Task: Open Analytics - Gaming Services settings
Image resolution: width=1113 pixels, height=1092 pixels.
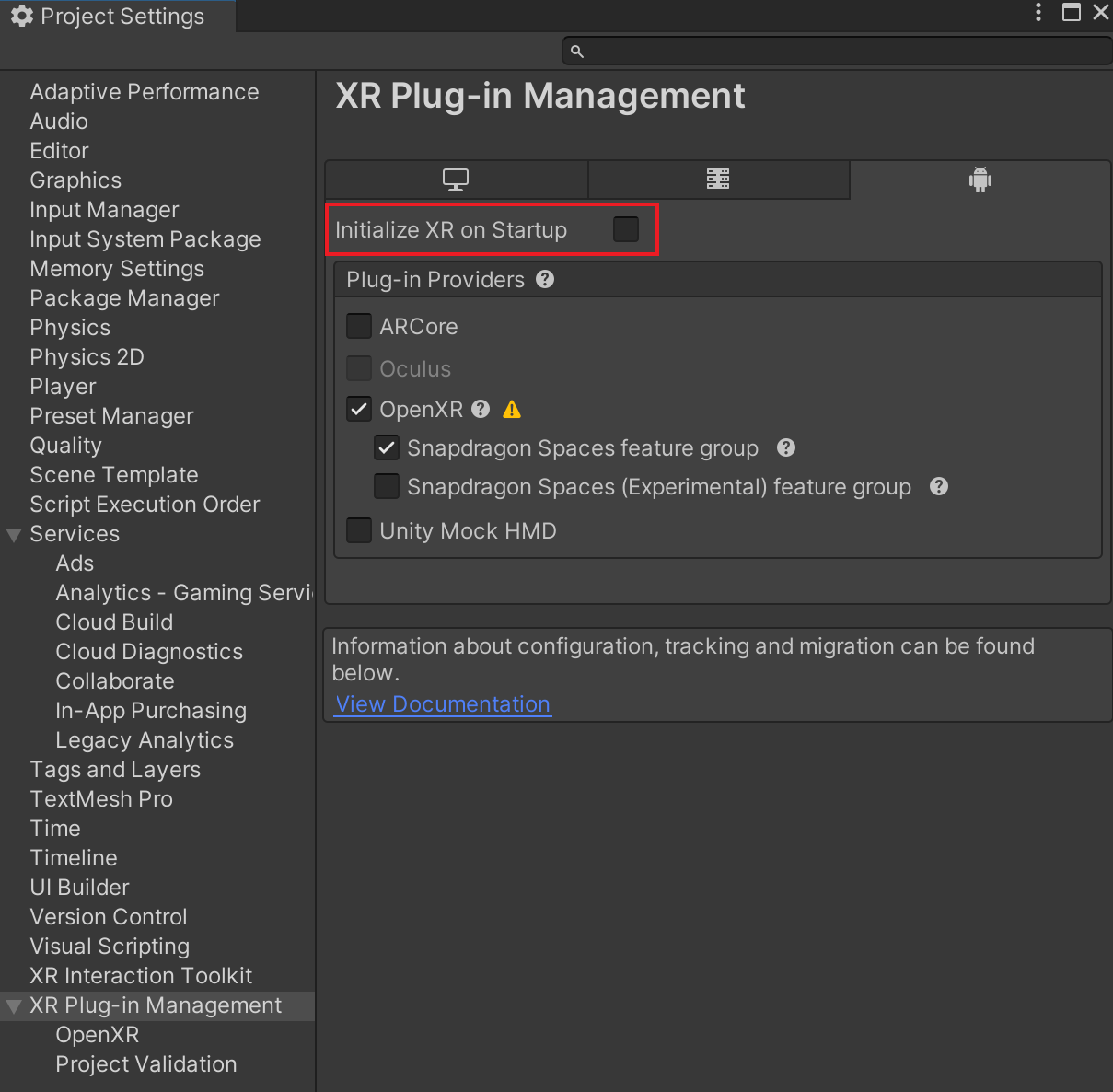Action: click(x=184, y=593)
